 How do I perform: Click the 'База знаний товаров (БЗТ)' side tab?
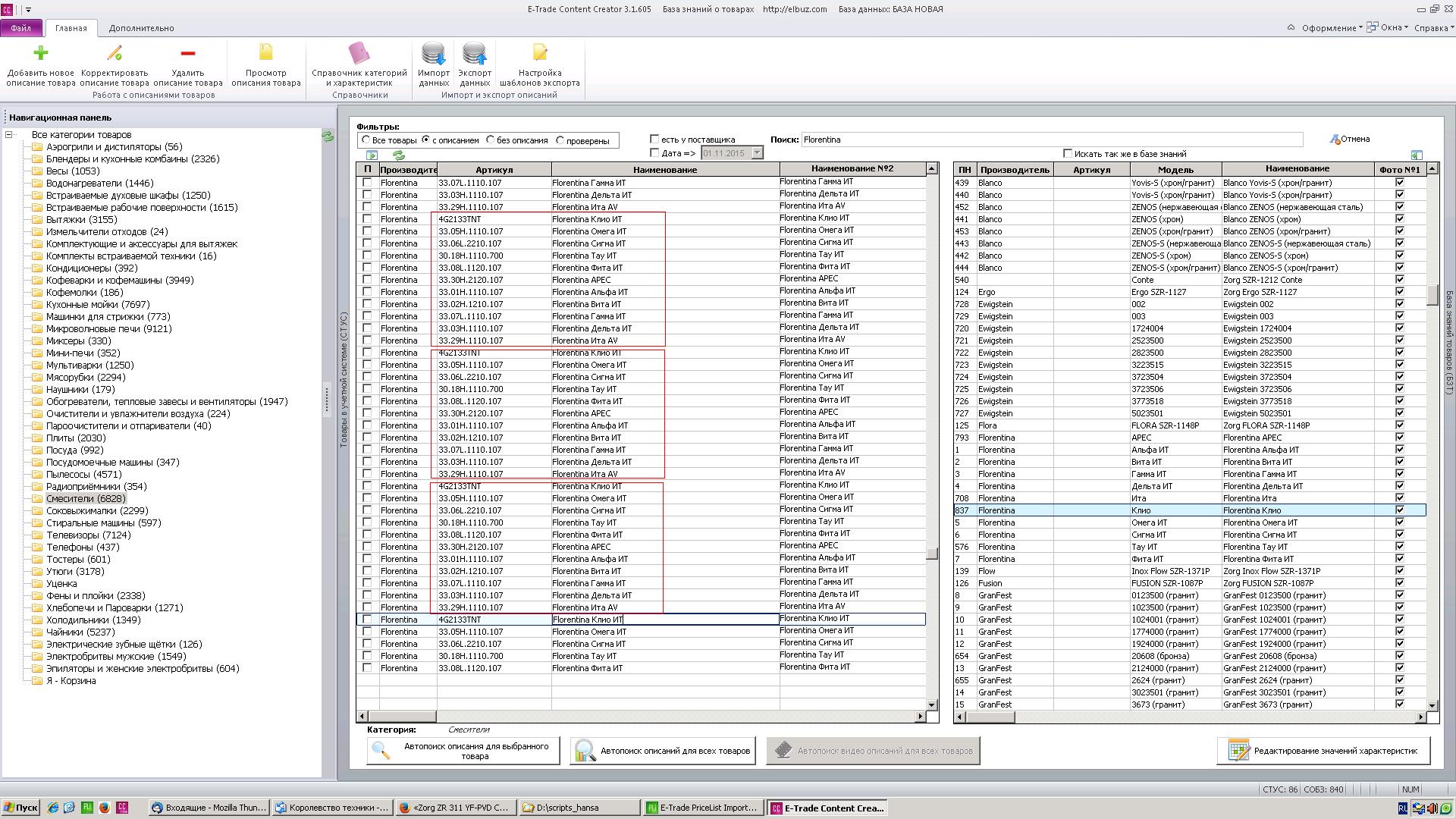coord(1448,343)
